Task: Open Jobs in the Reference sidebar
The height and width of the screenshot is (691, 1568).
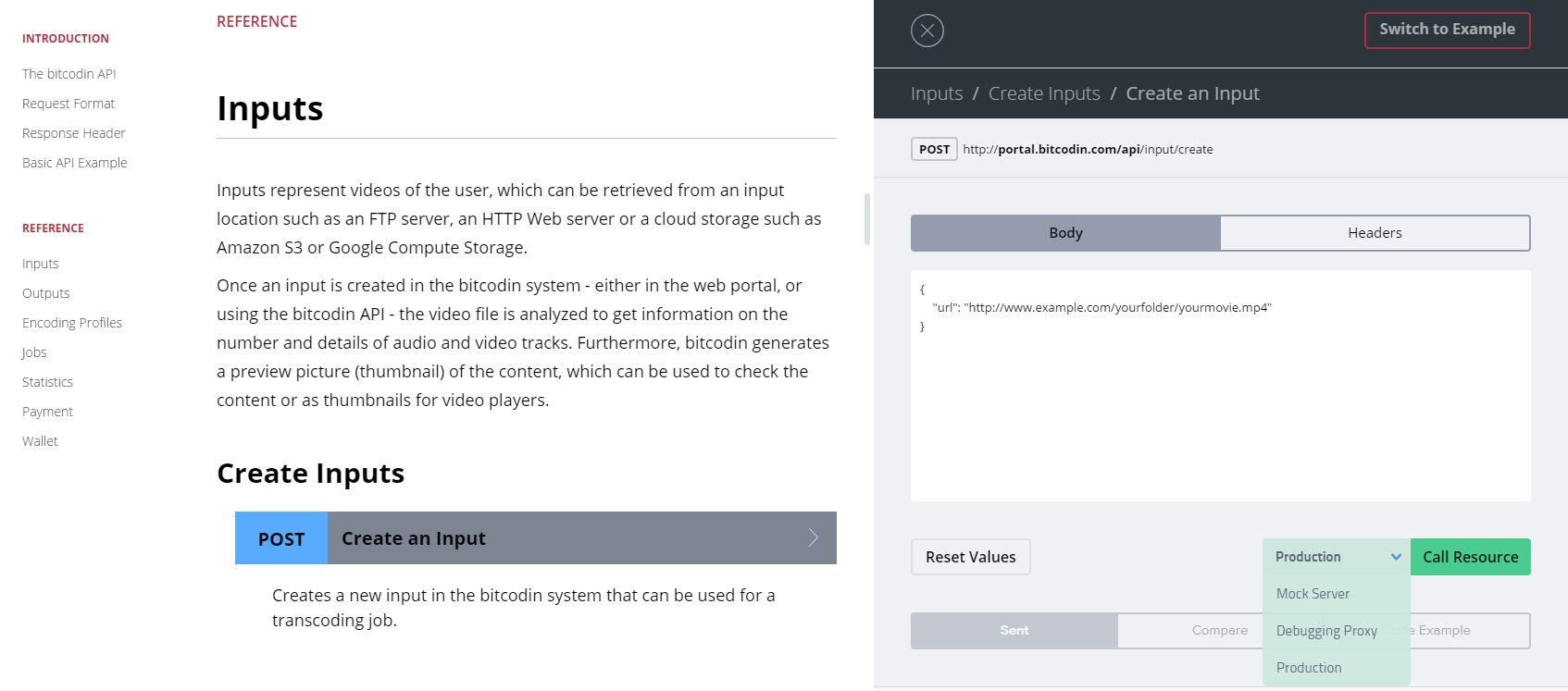Action: 34,352
